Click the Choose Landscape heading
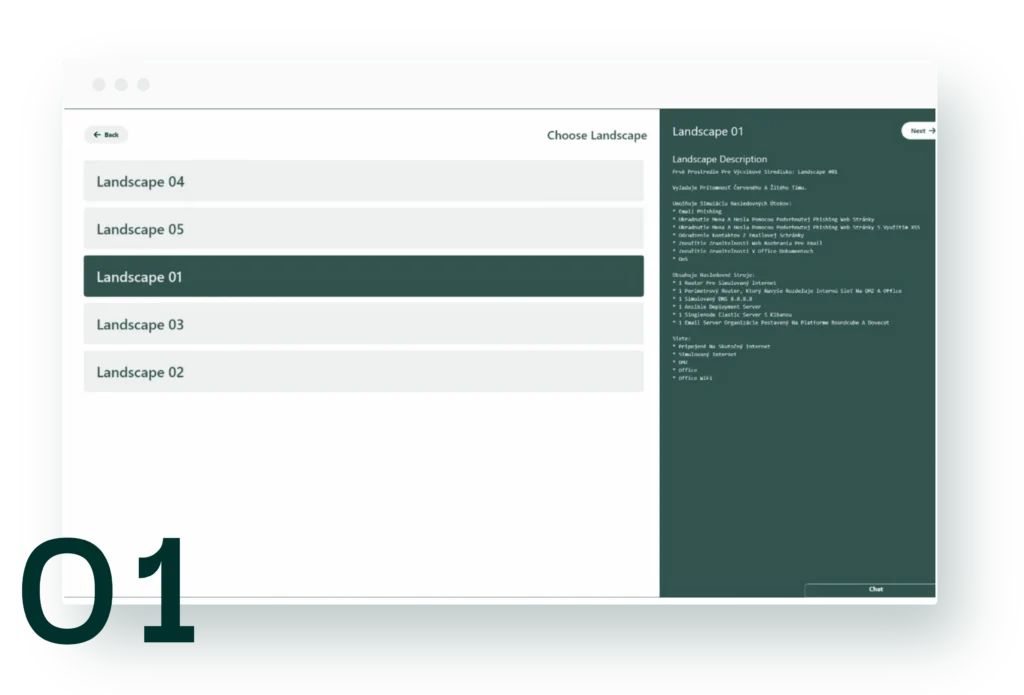 (x=597, y=135)
